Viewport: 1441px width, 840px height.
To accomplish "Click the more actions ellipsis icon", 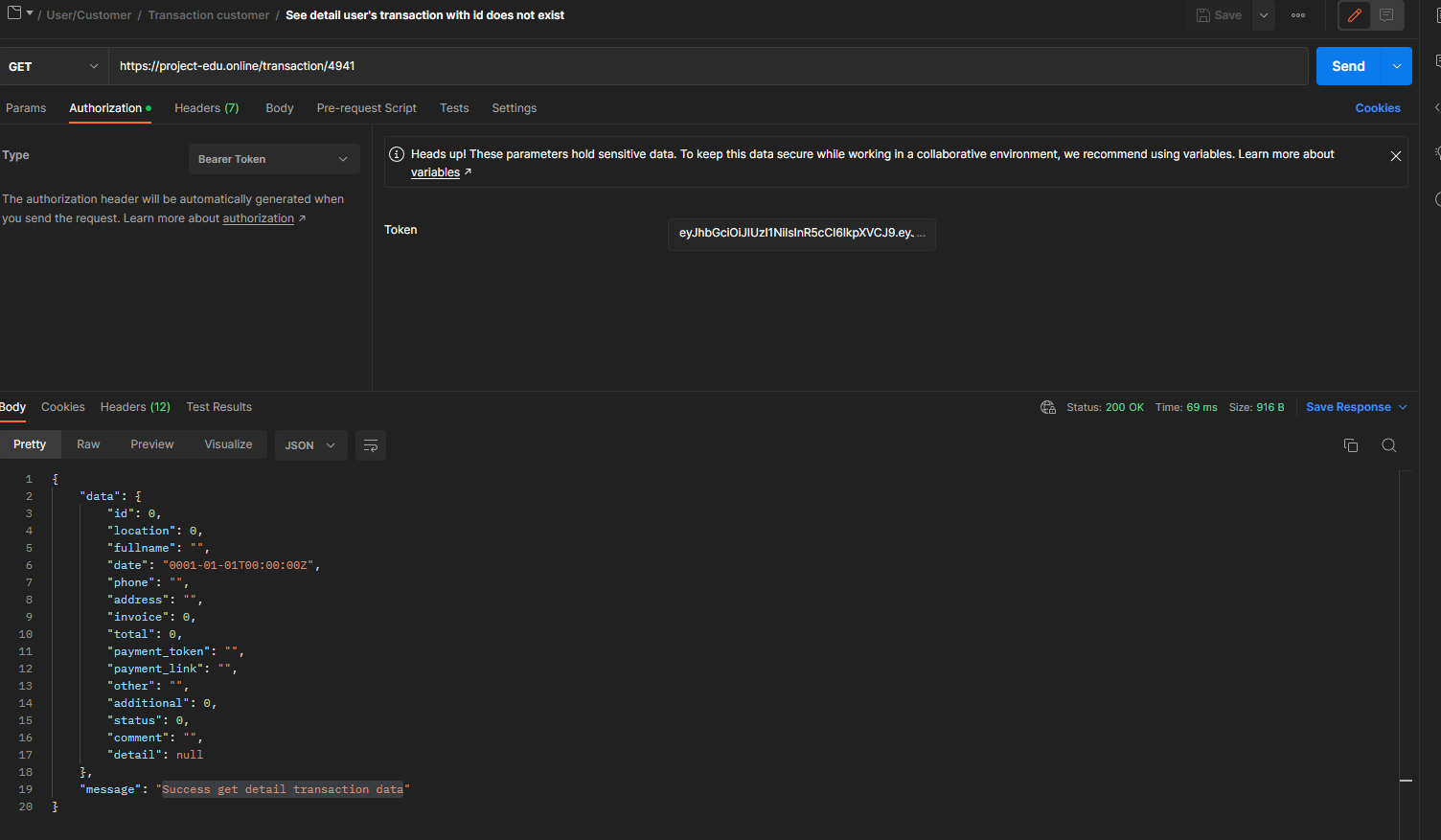I will [x=1299, y=15].
